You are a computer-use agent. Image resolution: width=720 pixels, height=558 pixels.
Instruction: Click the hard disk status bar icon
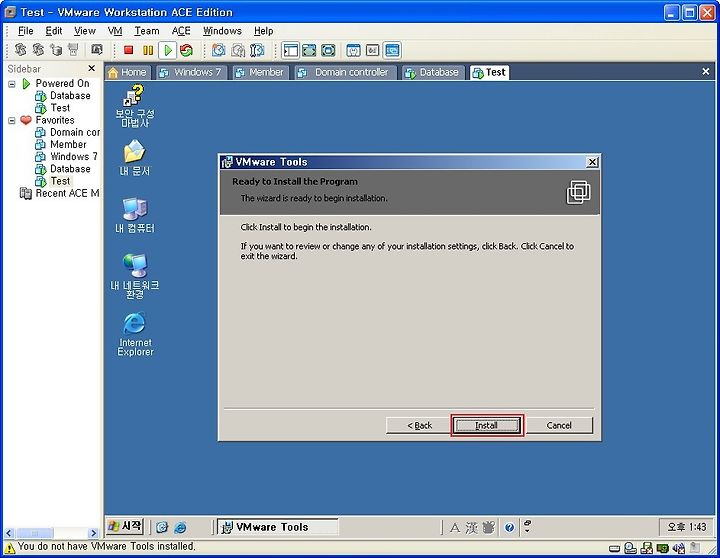(614, 548)
